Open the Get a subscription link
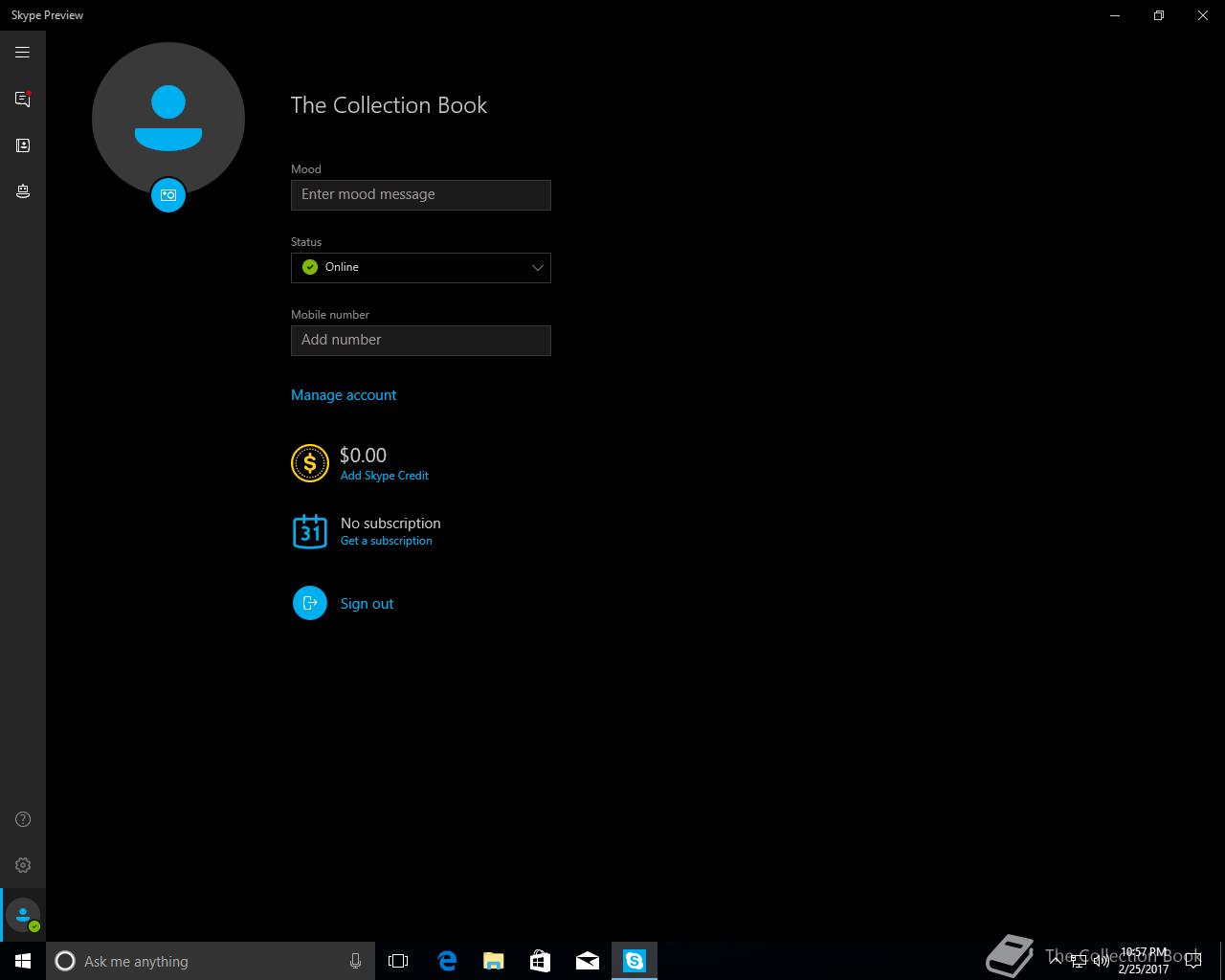The image size is (1225, 980). [387, 541]
